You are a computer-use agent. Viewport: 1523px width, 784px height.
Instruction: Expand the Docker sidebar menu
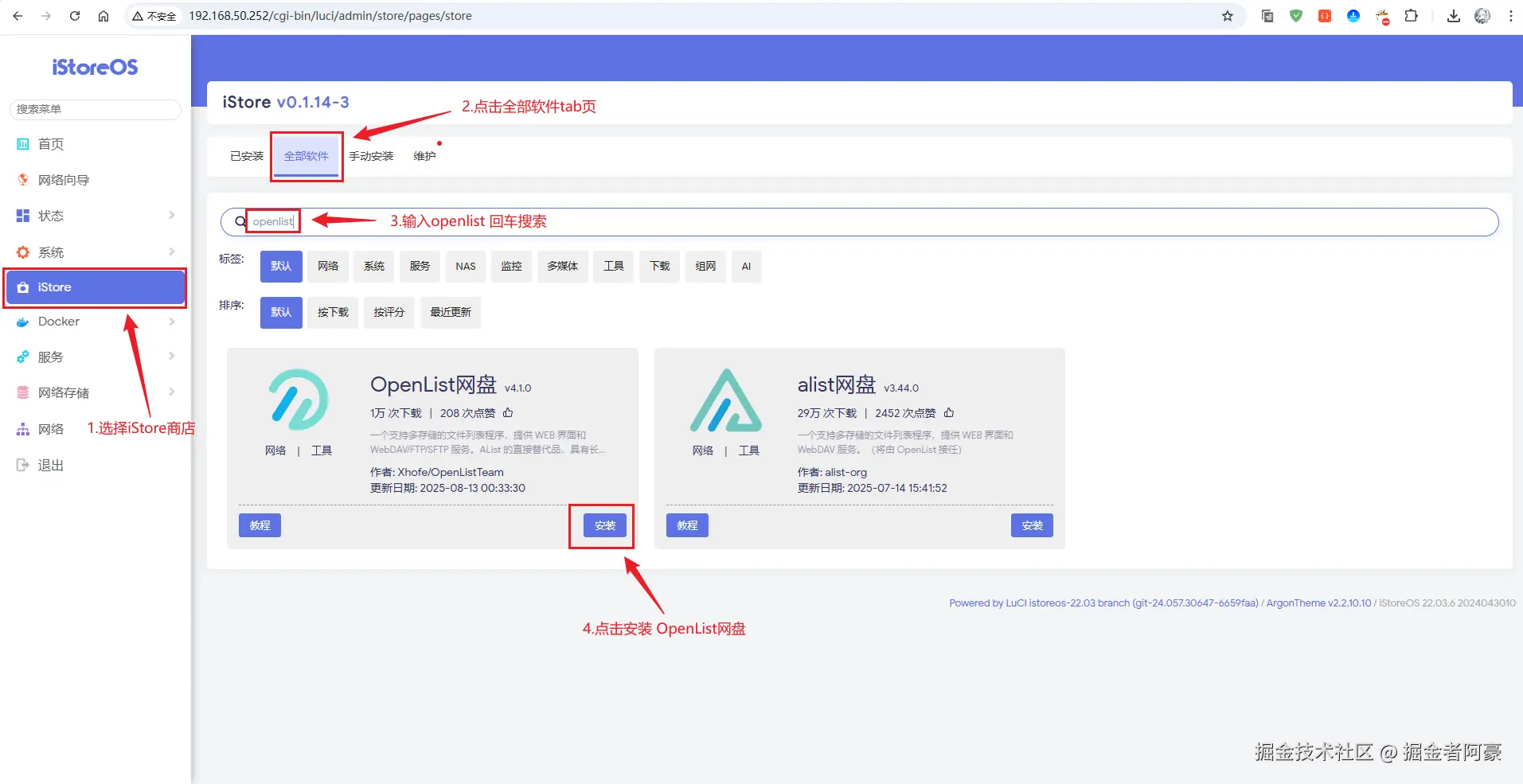96,322
